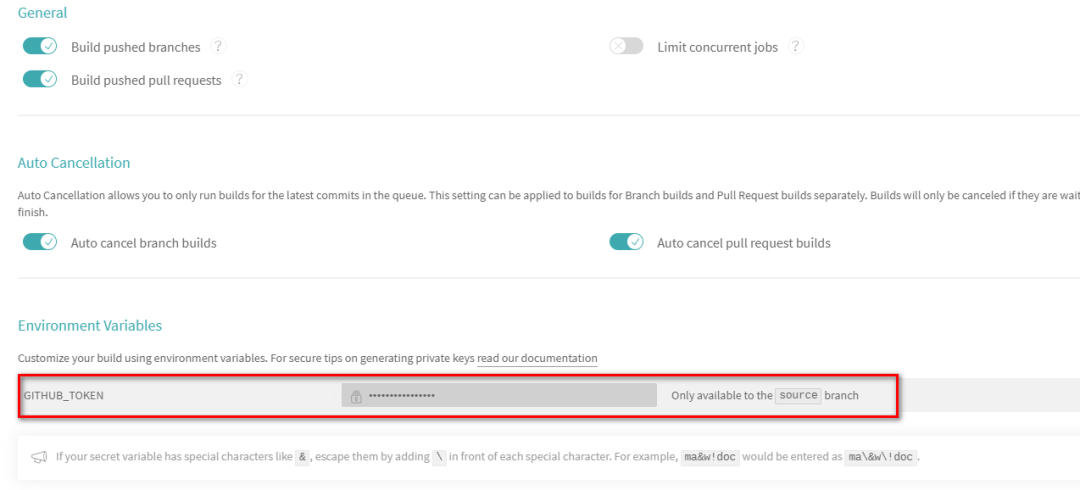Click the ma&w!doc example code snippet

[710, 457]
